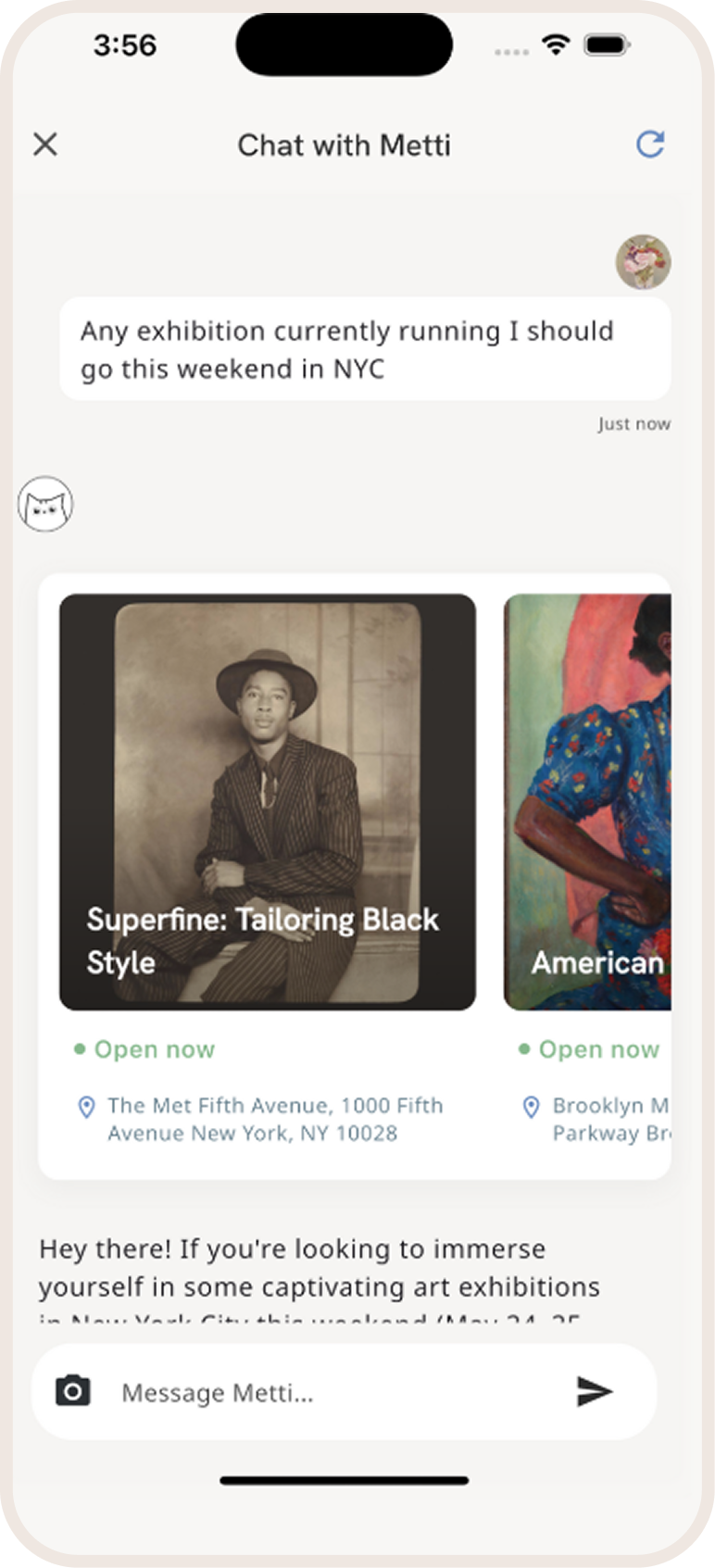The width and height of the screenshot is (715, 1568).
Task: Tap the Met Fifth Avenue address link
Action: click(274, 1119)
